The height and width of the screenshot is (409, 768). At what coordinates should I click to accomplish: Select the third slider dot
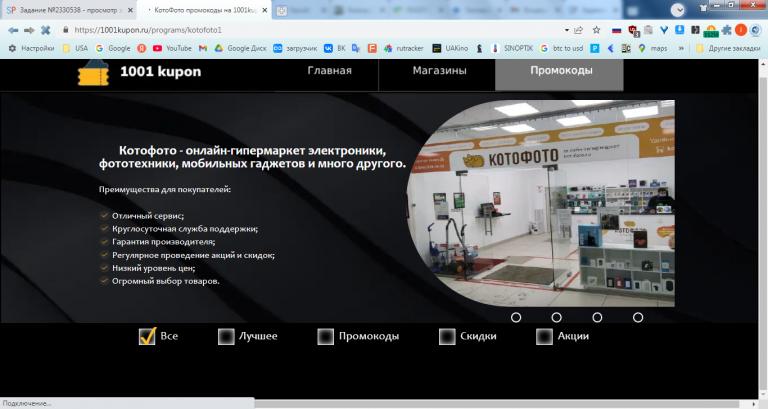[x=597, y=317]
